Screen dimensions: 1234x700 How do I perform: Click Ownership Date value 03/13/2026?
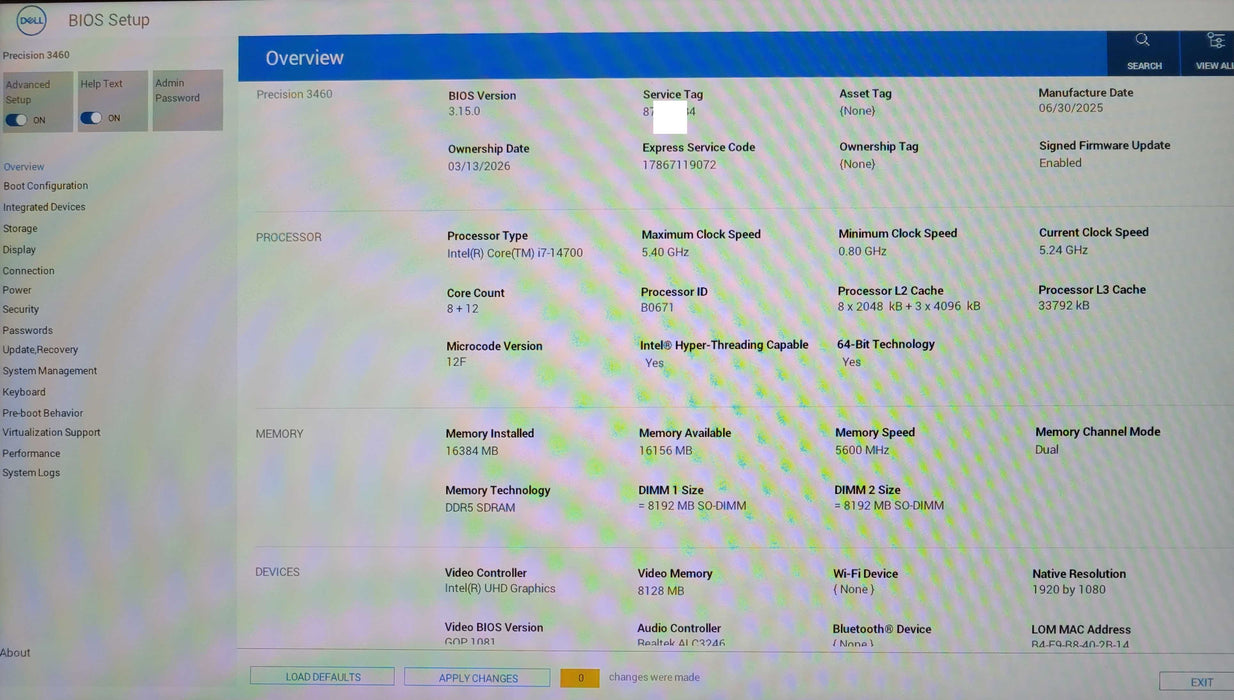479,166
